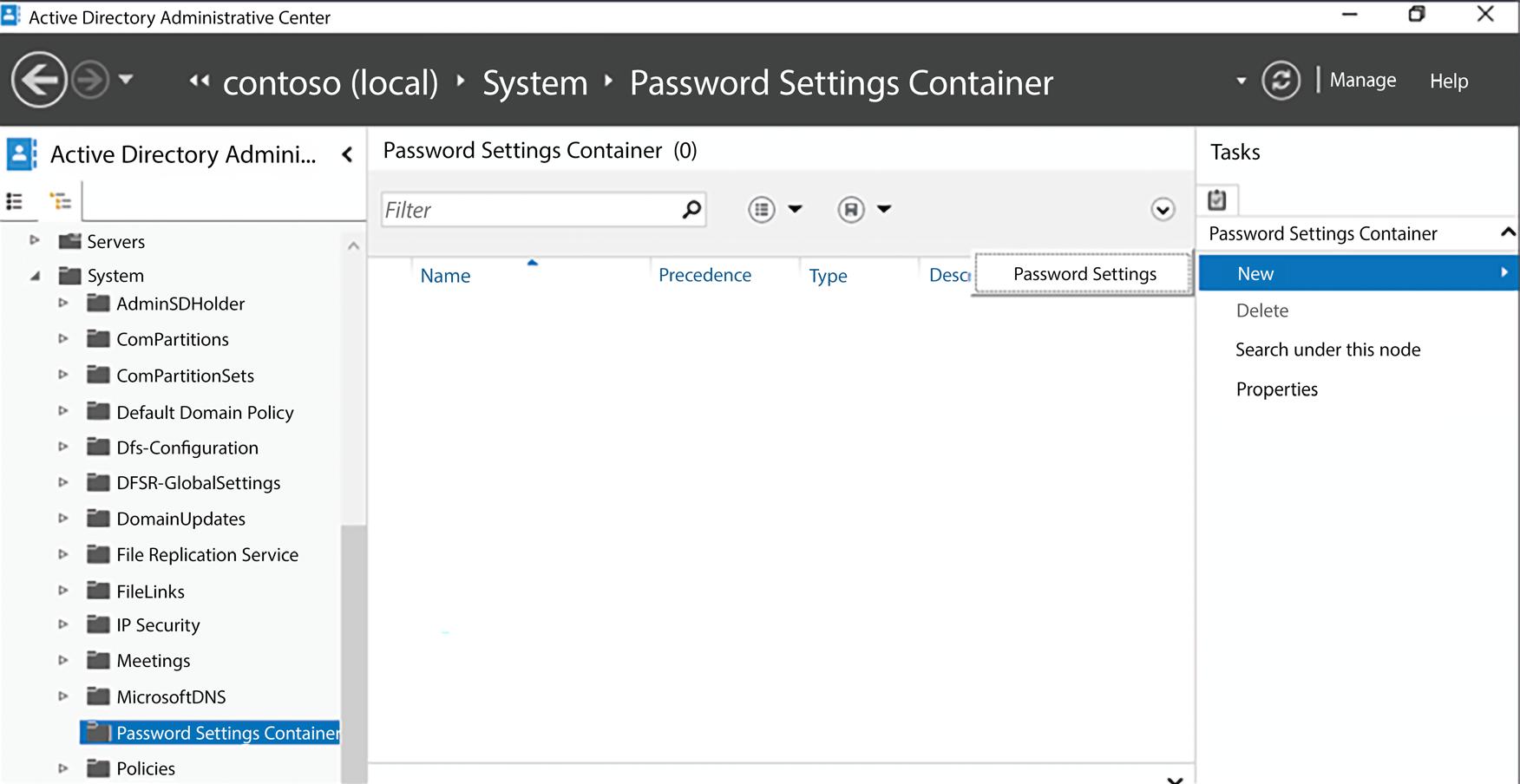The height and width of the screenshot is (784, 1520).
Task: Switch to list view tab
Action: [15, 201]
